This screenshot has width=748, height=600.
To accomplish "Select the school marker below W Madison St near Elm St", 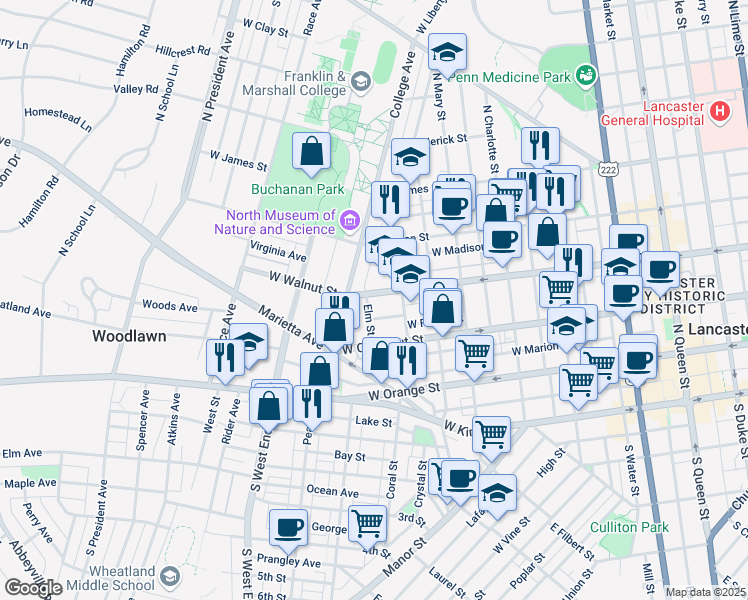I will (410, 274).
